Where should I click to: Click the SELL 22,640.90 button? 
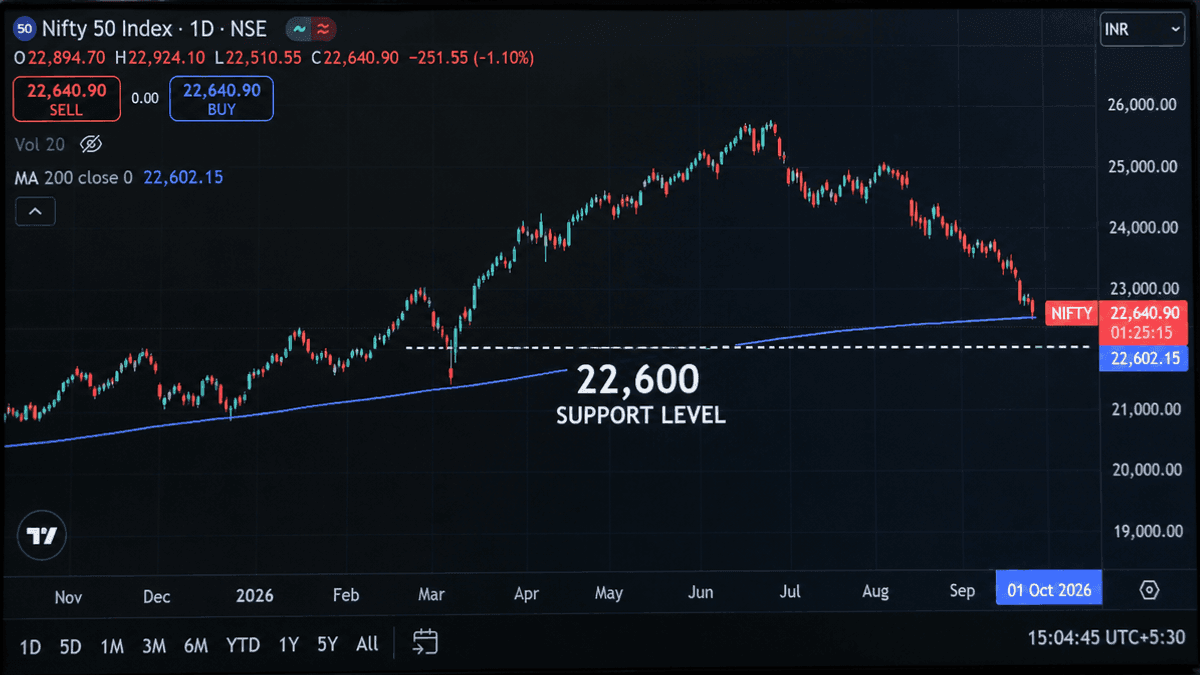pyautogui.click(x=67, y=99)
